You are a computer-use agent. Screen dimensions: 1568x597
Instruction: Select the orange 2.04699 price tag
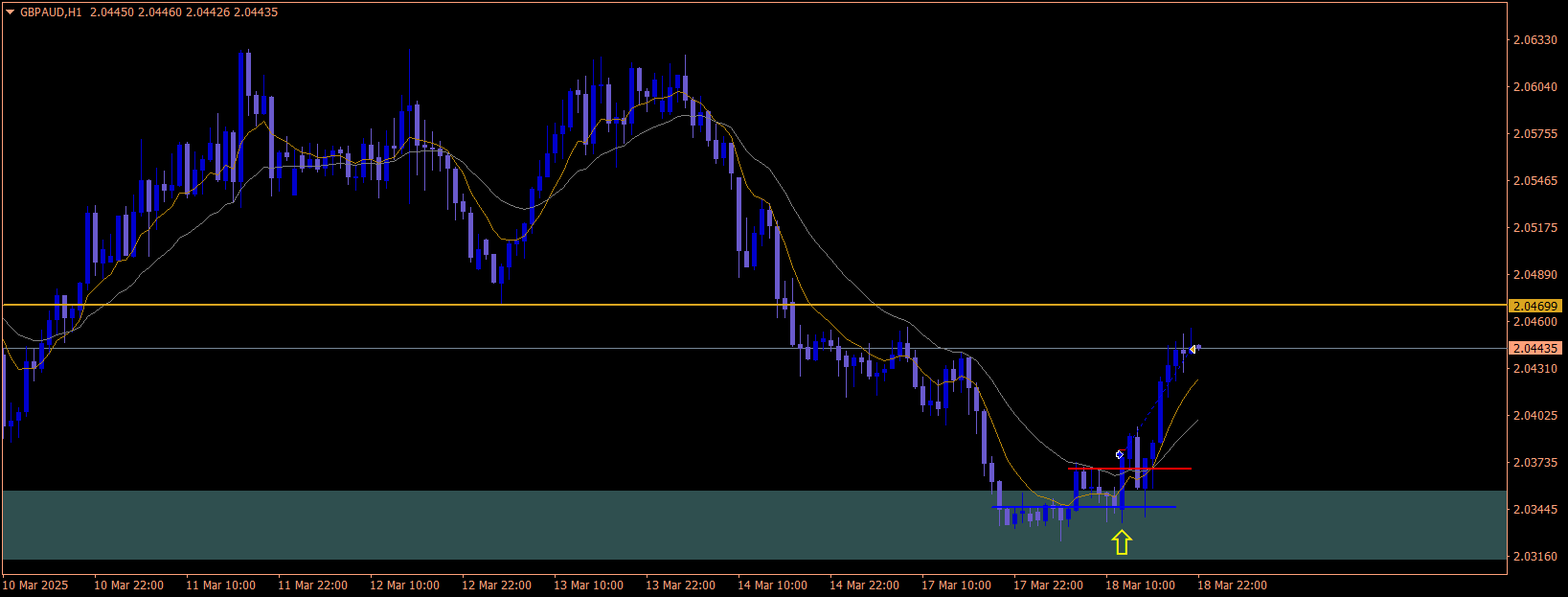click(1535, 306)
